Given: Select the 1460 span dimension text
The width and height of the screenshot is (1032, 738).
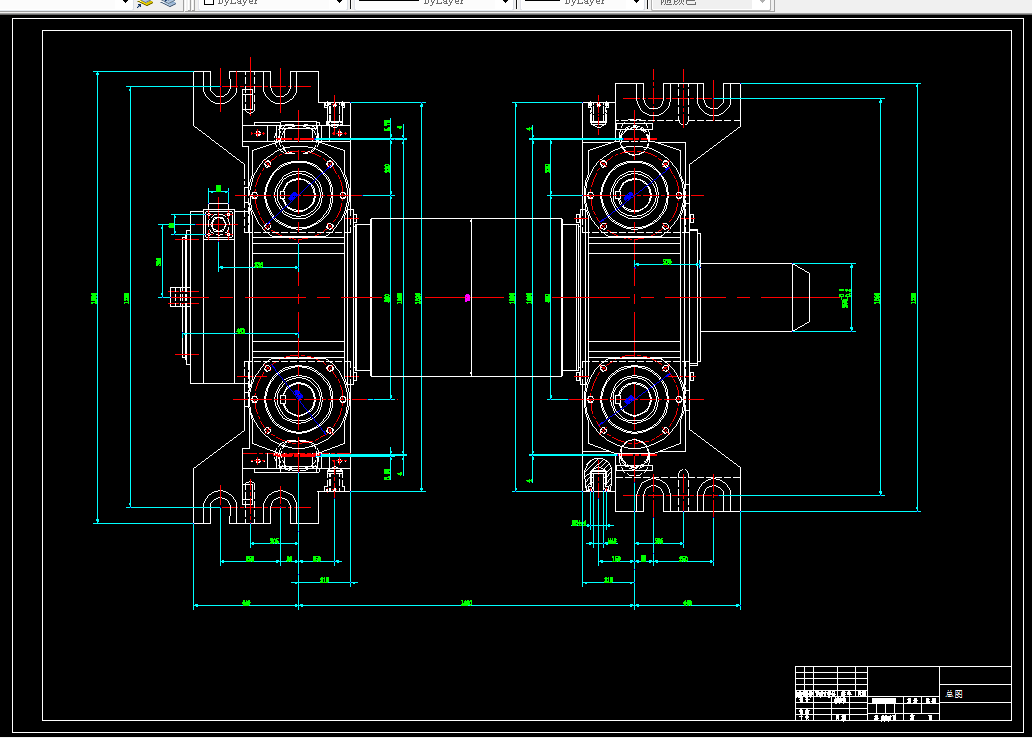Looking at the screenshot, I should (466, 602).
